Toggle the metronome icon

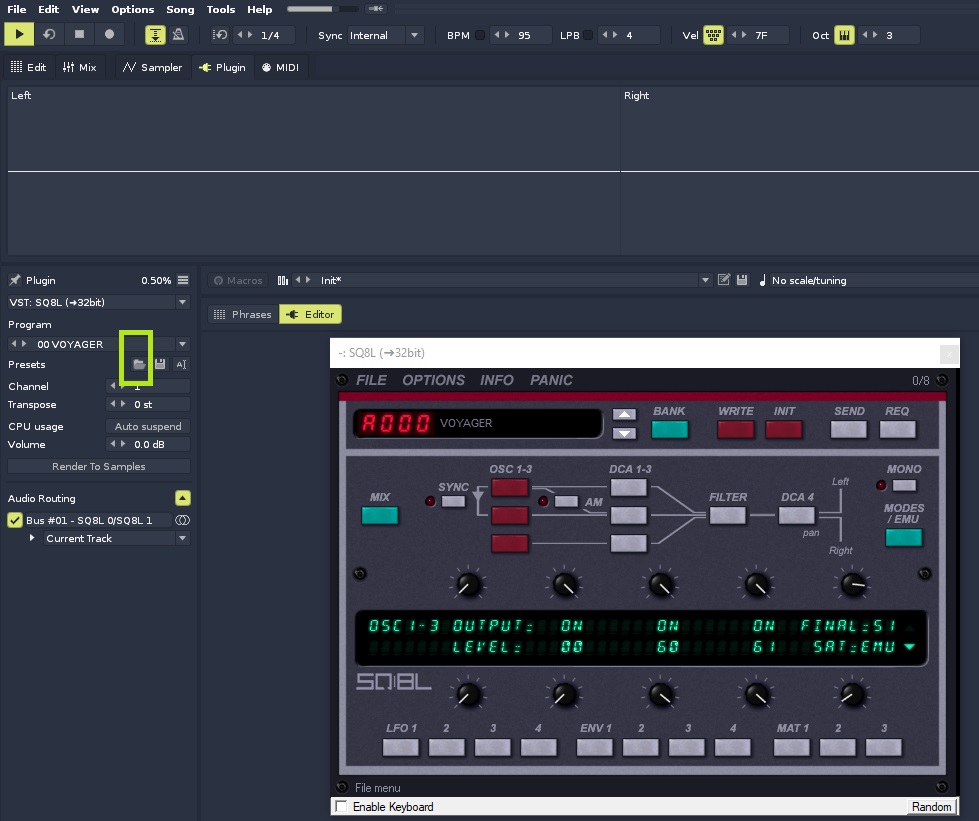tap(178, 35)
